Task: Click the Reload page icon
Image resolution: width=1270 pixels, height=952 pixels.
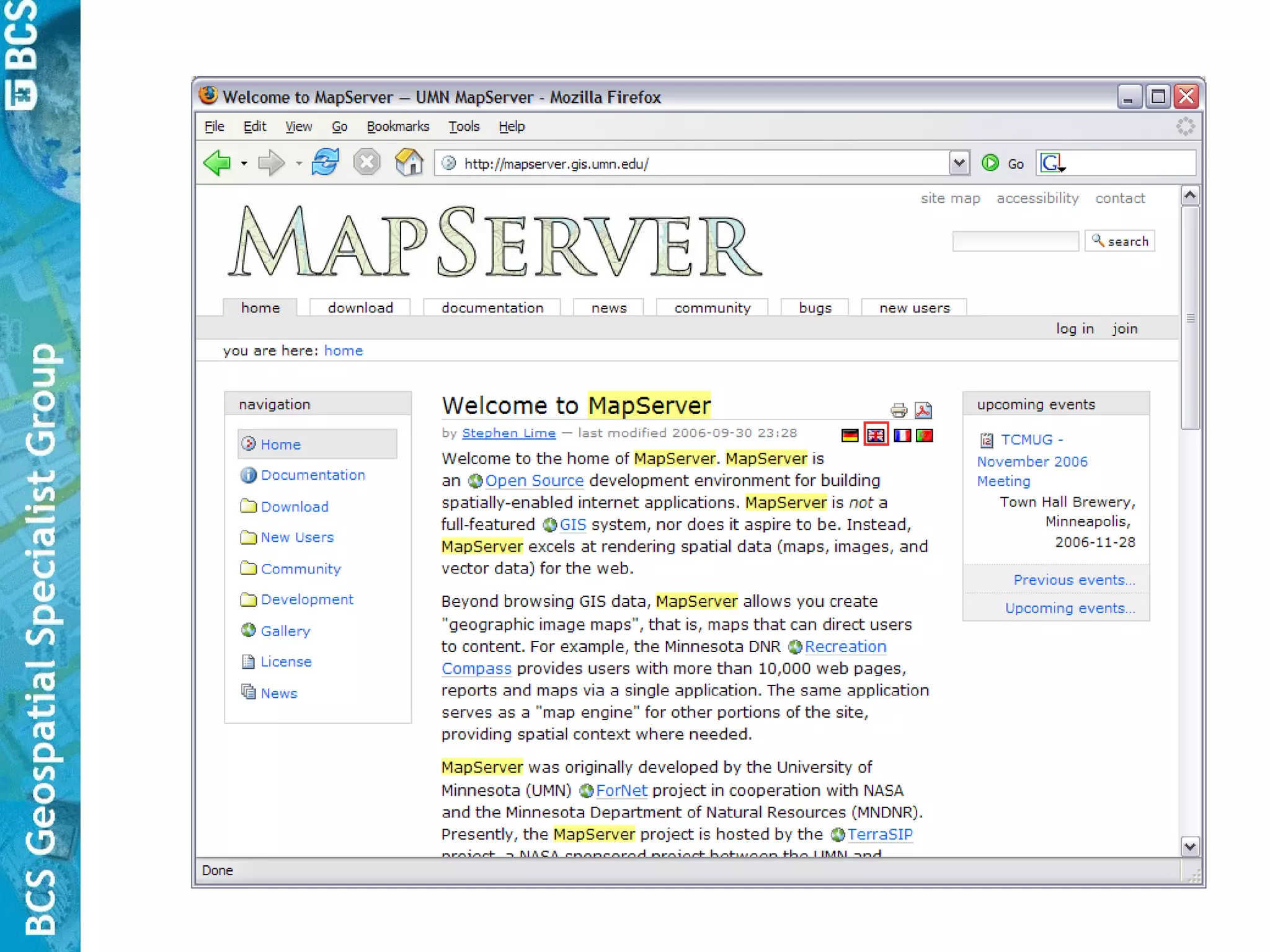Action: tap(325, 163)
